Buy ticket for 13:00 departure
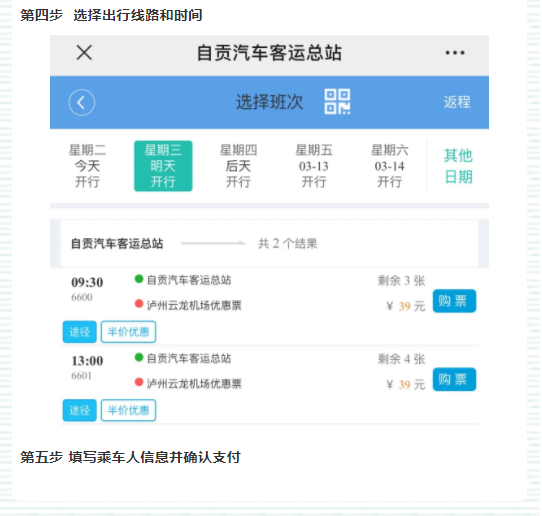 pos(454,379)
